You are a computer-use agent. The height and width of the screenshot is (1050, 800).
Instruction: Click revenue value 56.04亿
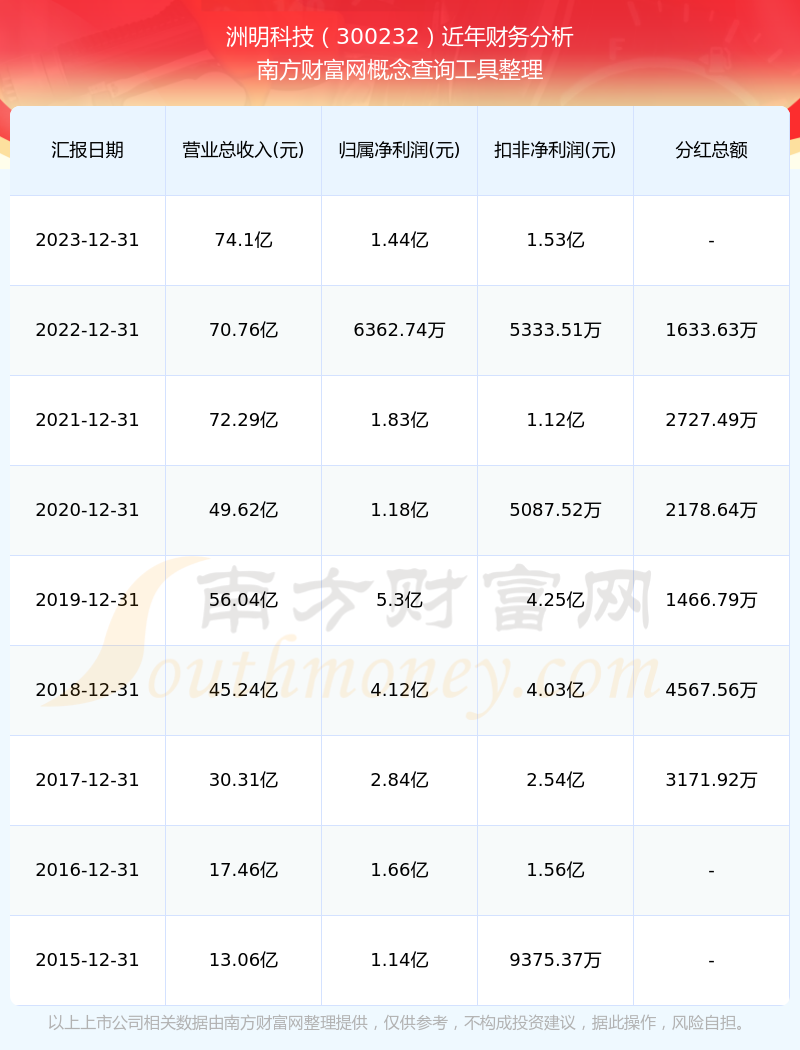coord(244,600)
